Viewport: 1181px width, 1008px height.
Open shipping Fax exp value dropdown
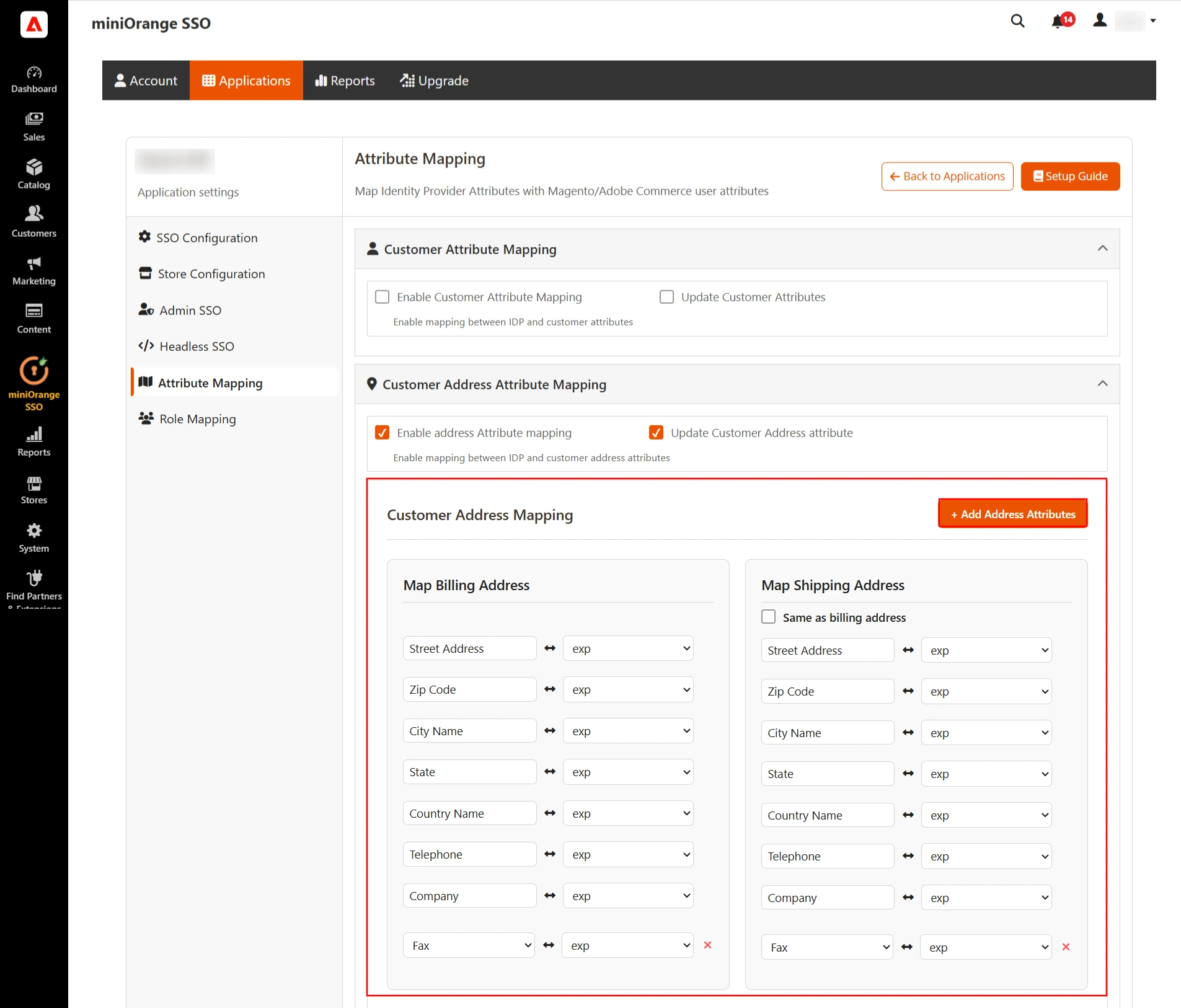986,947
